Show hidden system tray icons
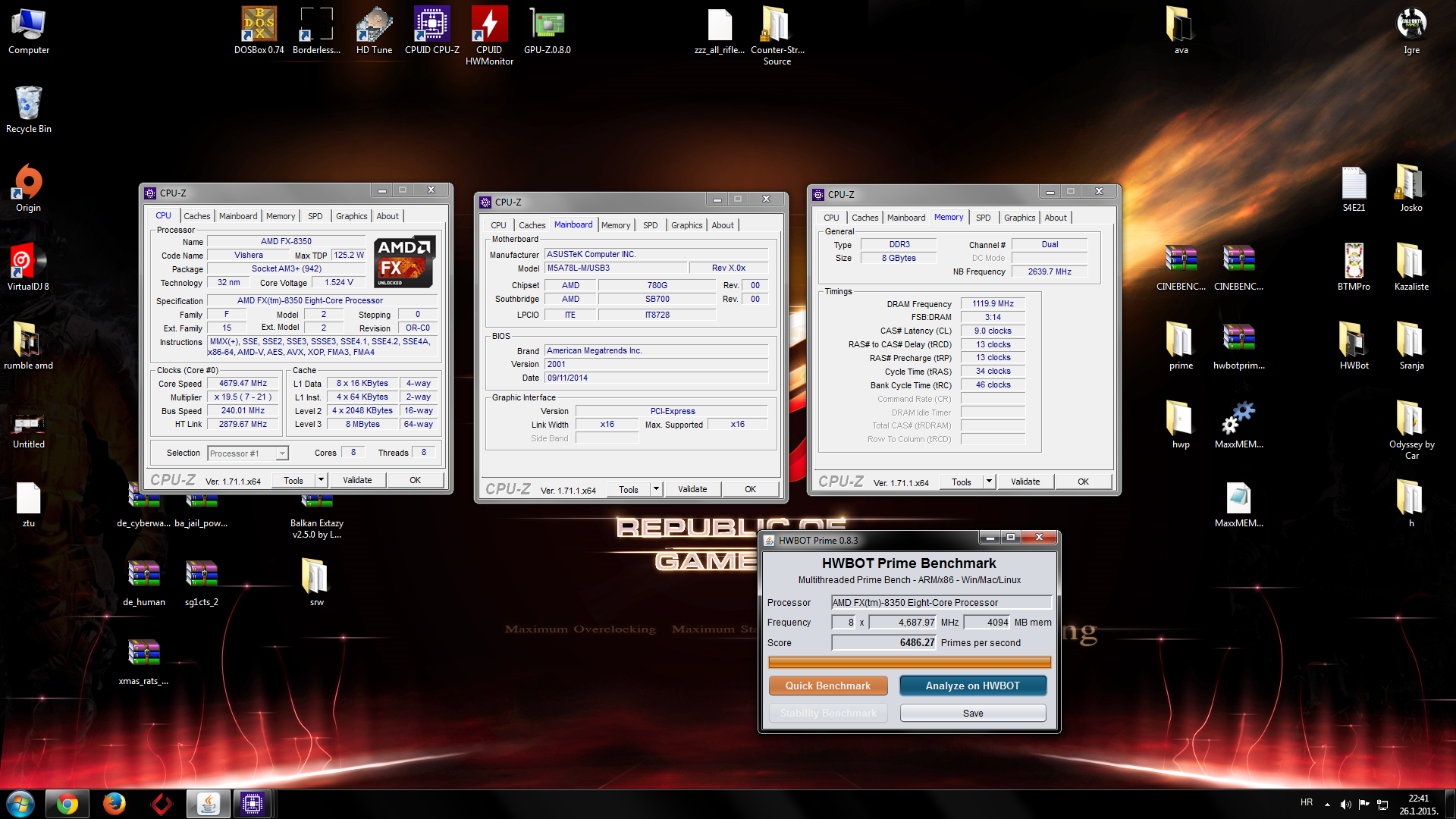Viewport: 1456px width, 819px height. (1327, 804)
